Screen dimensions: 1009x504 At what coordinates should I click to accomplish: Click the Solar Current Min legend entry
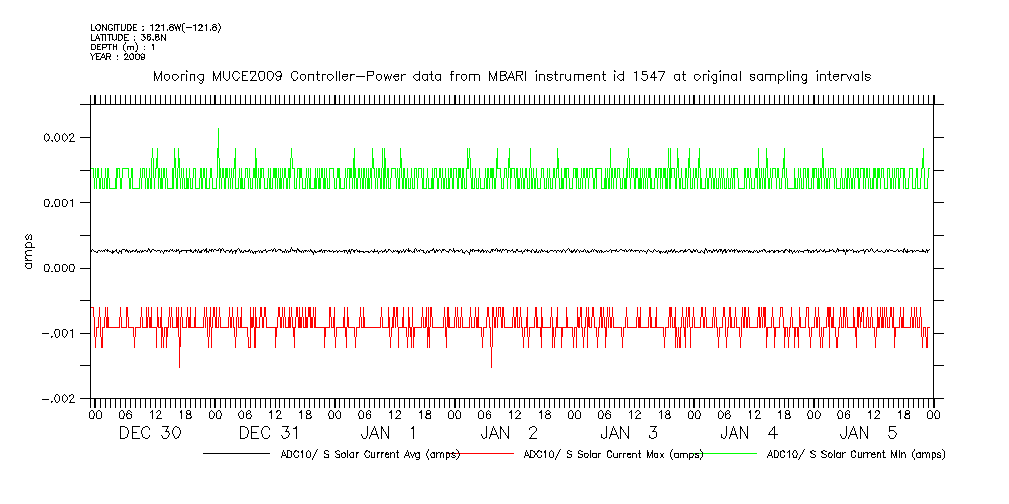click(x=855, y=455)
